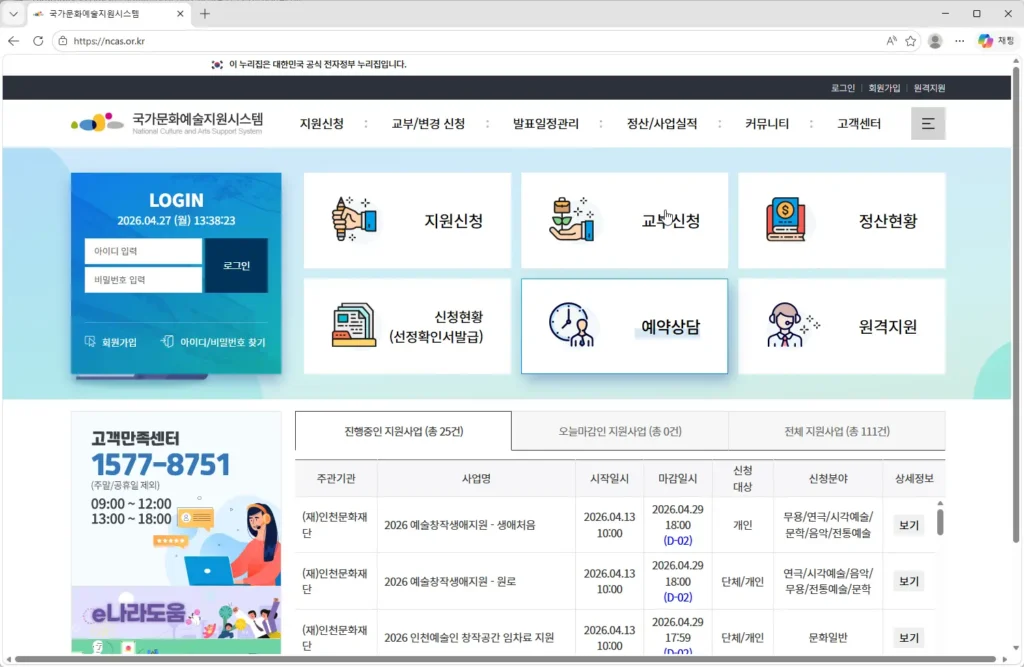The image size is (1024, 667).
Task: Click the 신청현황 document icon
Action: (354, 325)
